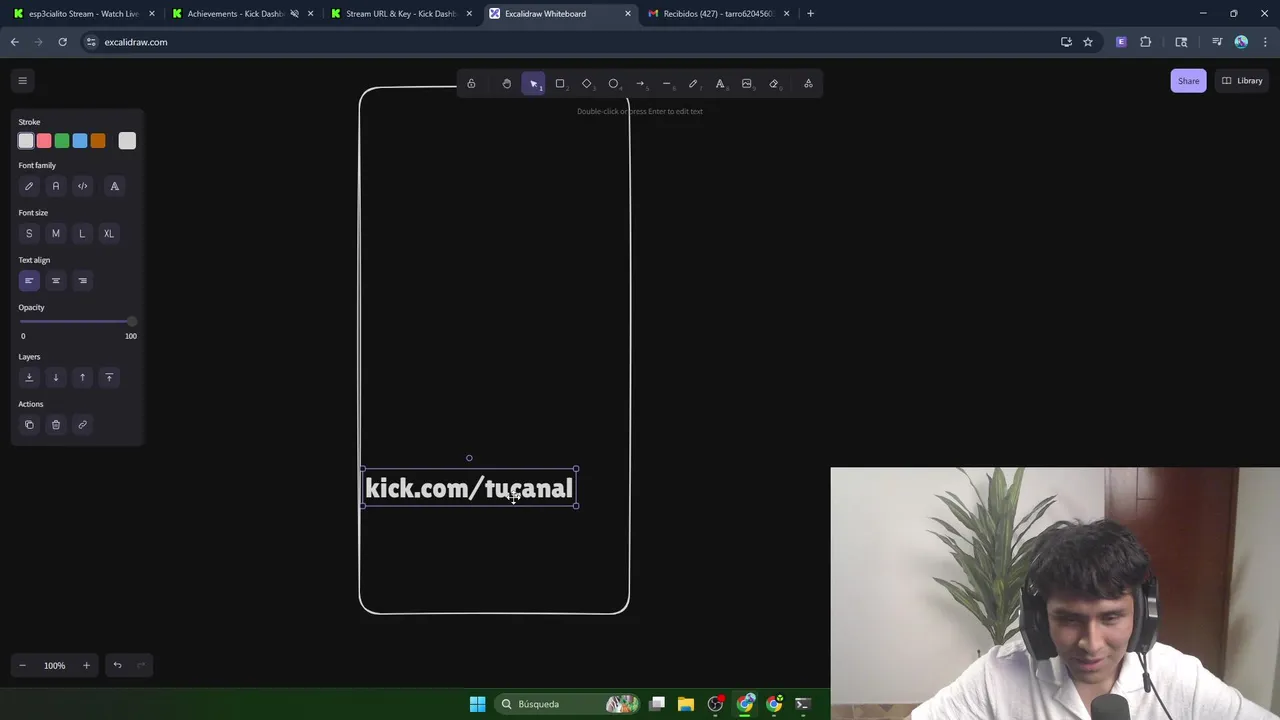Send selected element to back
This screenshot has width=1280, height=720.
click(29, 378)
